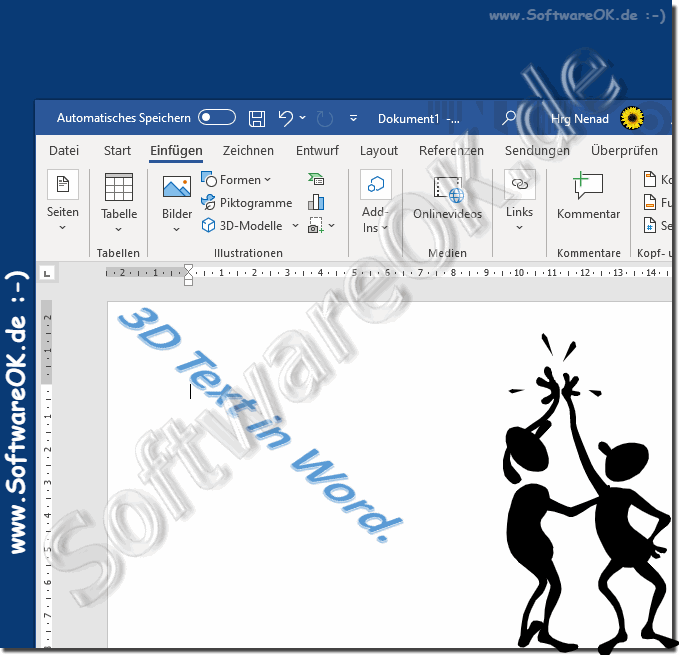Open the Datei tab

(64, 151)
